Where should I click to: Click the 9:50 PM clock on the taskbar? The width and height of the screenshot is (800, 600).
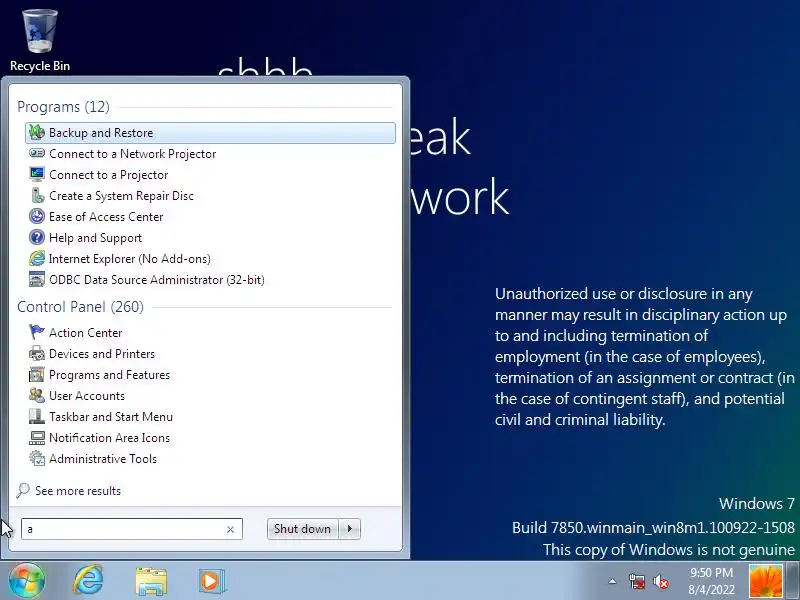711,572
